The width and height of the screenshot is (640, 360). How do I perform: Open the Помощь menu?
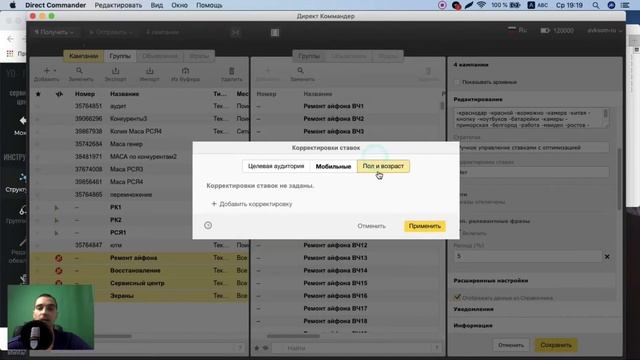point(209,5)
